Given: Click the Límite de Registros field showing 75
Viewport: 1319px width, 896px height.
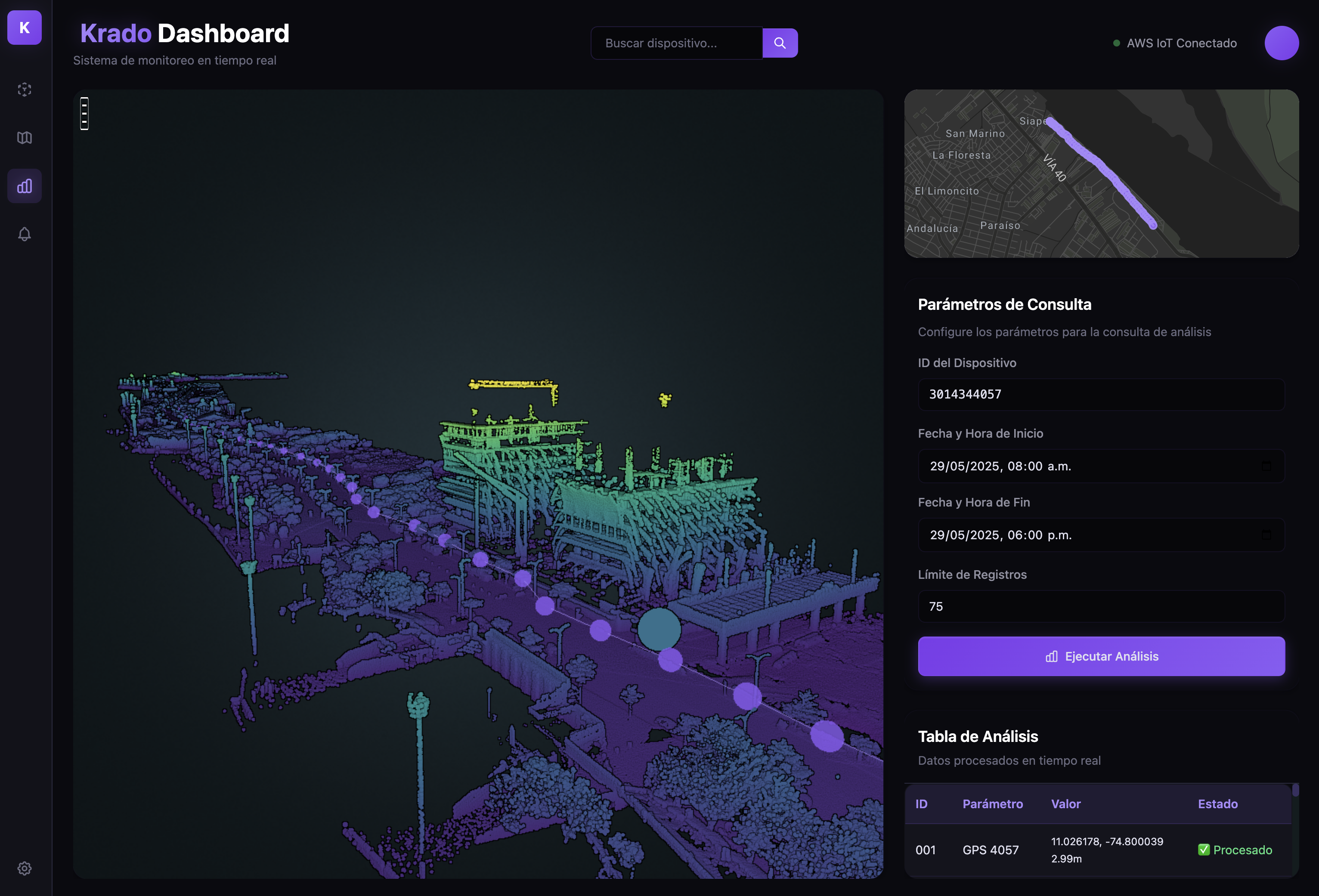Looking at the screenshot, I should point(1101,606).
